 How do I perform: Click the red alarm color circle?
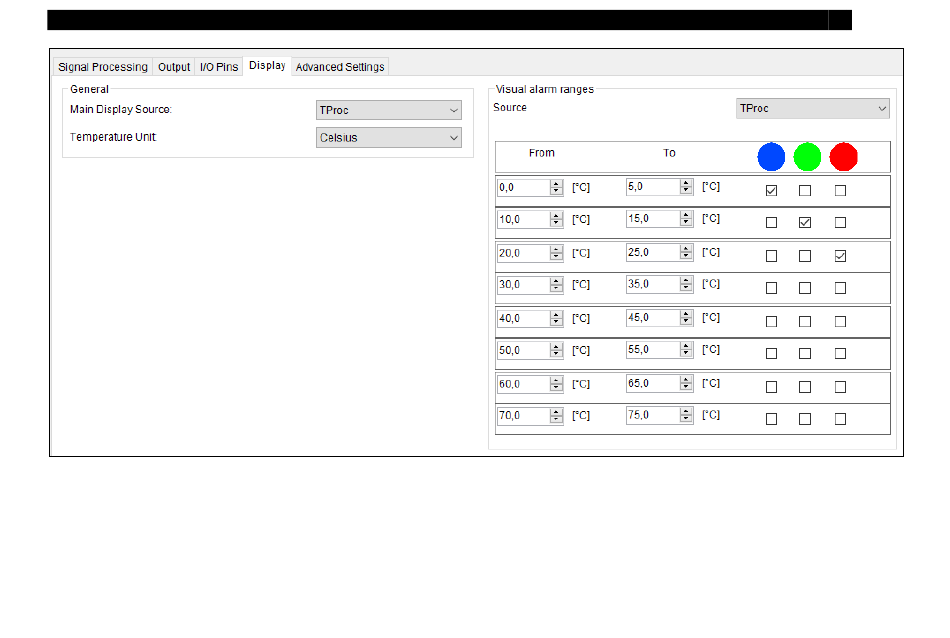[x=844, y=157]
